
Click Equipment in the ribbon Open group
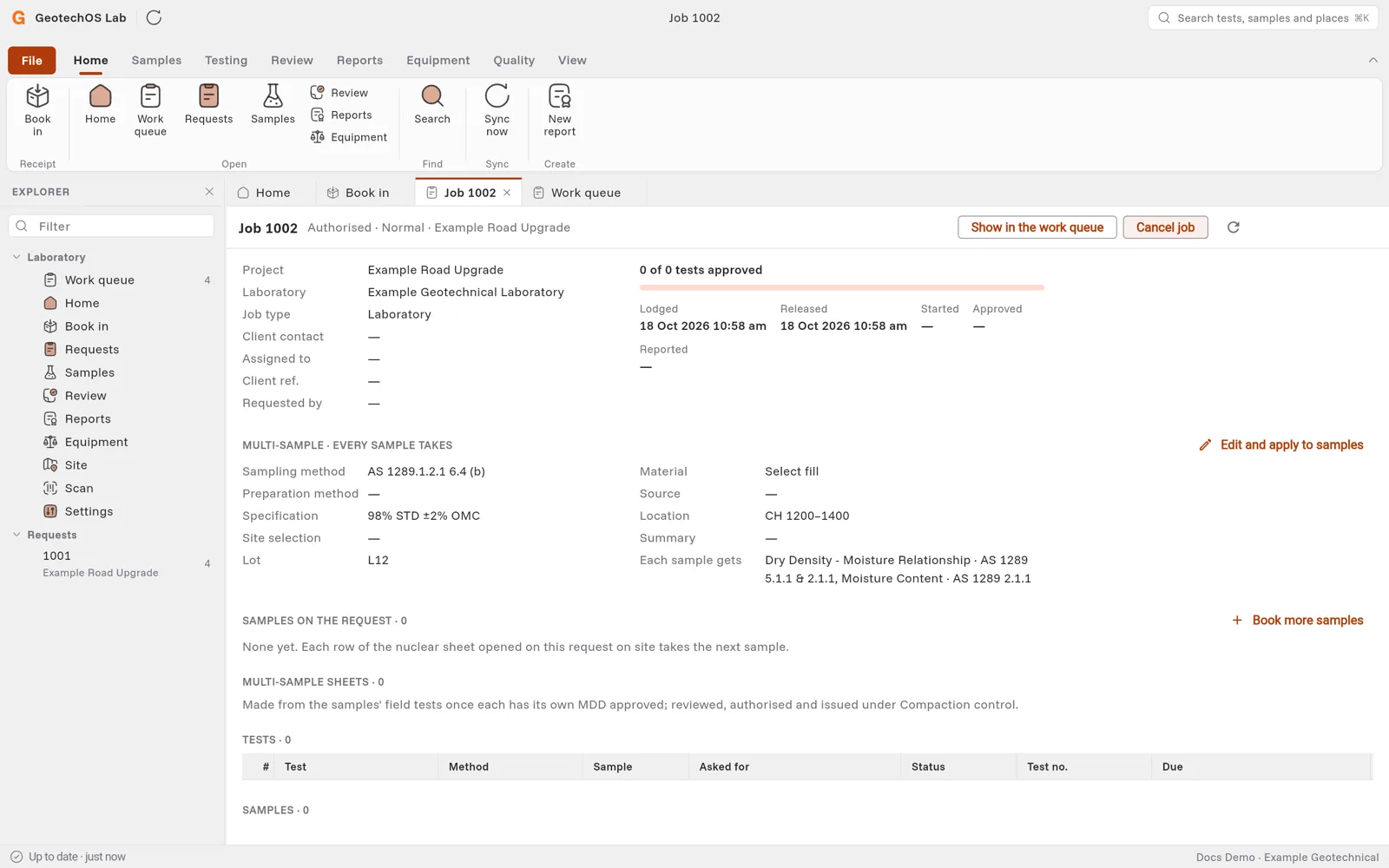pos(349,137)
